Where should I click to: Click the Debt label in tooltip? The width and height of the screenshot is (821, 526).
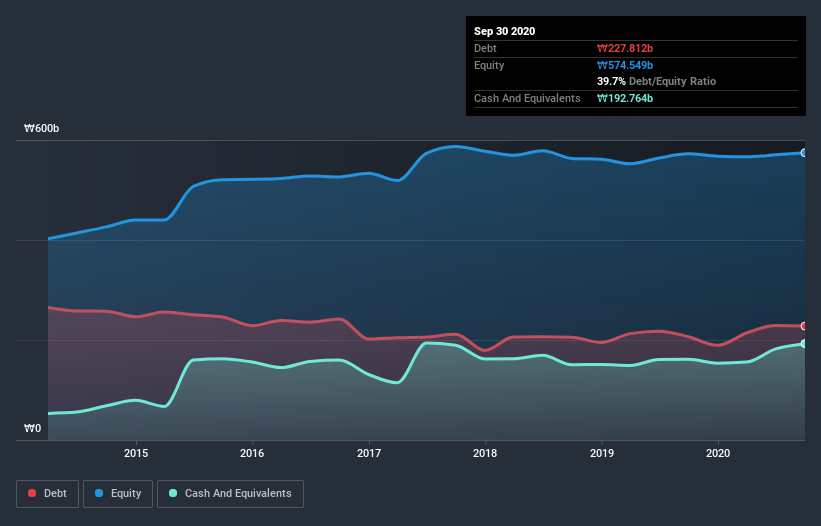click(x=485, y=48)
